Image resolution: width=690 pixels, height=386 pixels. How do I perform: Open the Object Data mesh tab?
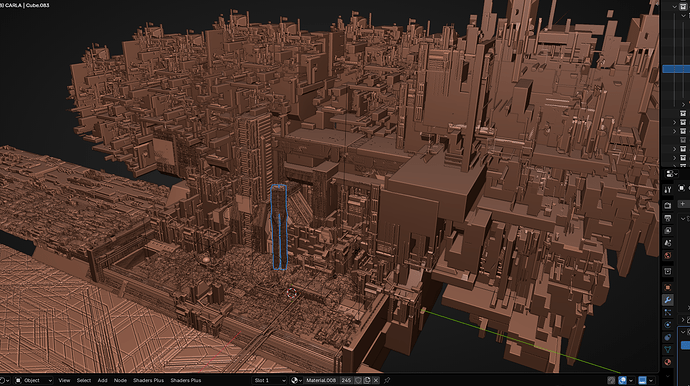click(x=668, y=349)
